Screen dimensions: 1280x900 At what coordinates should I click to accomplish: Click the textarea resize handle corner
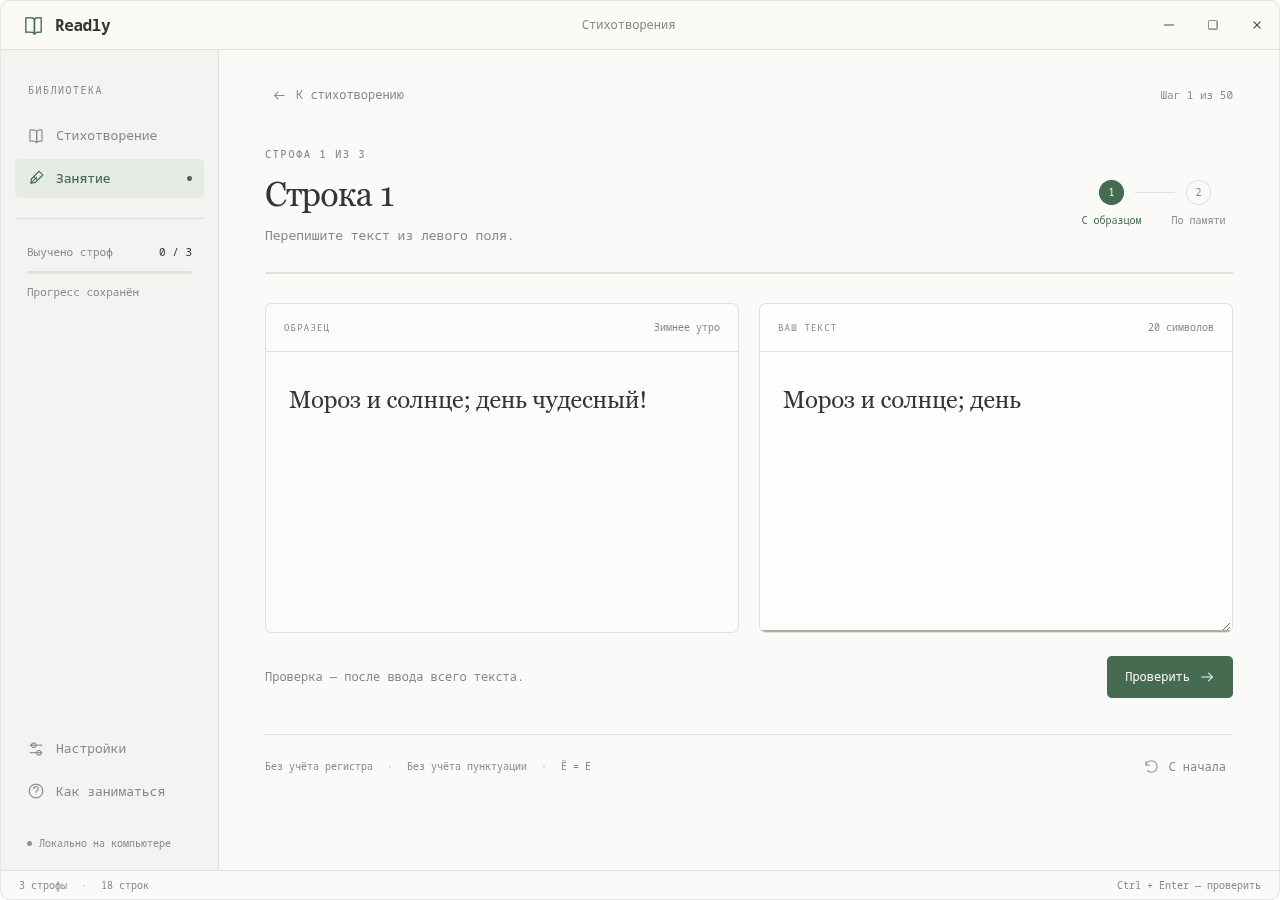pos(1225,625)
